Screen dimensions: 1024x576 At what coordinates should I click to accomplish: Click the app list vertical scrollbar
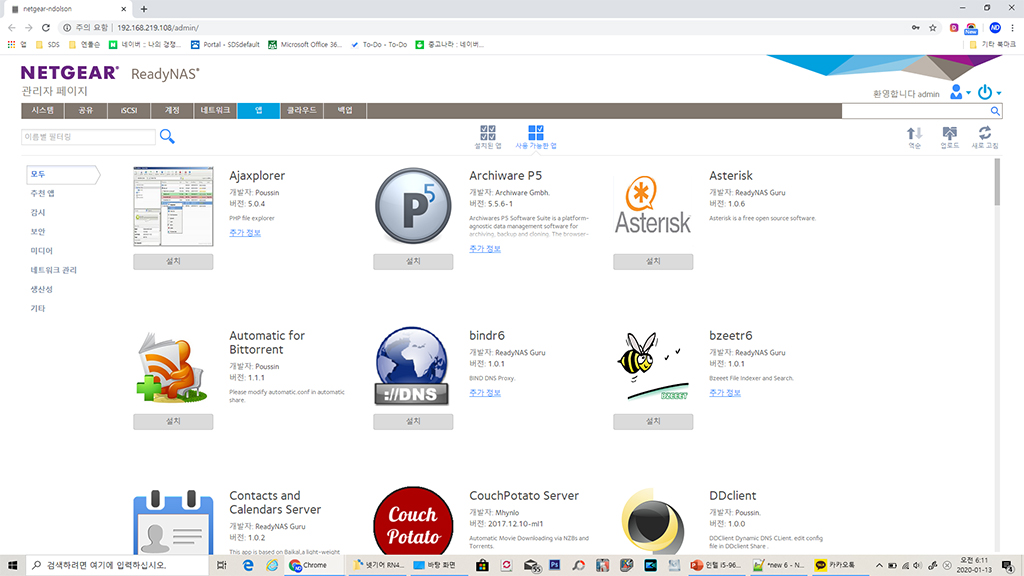[997, 182]
